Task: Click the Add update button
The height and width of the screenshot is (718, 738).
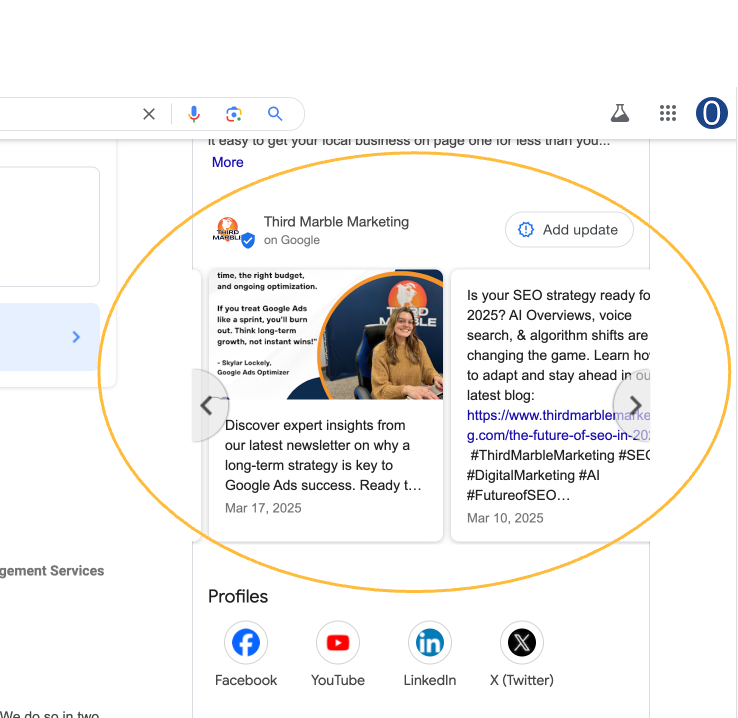Action: coord(569,230)
